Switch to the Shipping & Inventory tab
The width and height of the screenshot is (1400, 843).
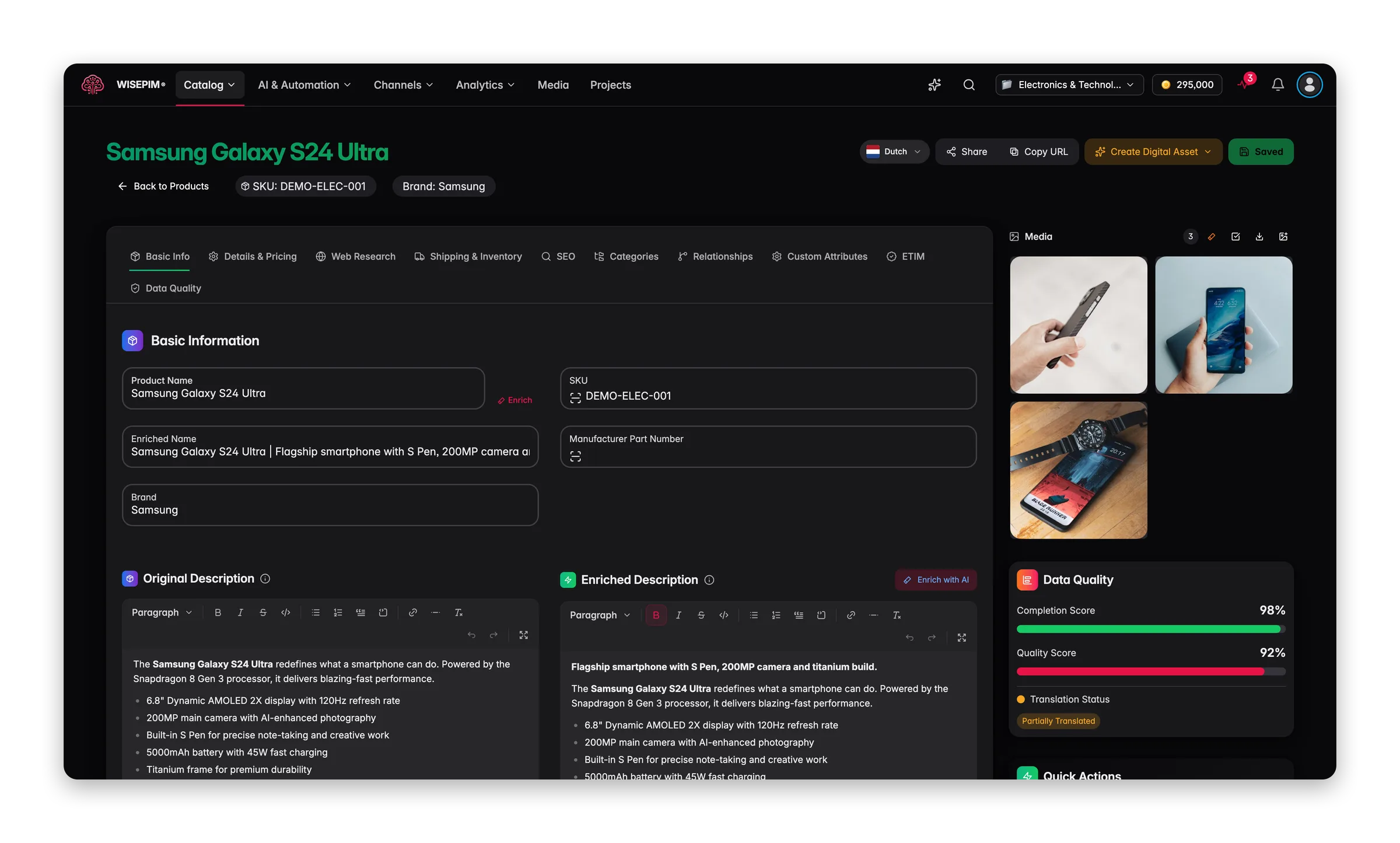(x=468, y=257)
